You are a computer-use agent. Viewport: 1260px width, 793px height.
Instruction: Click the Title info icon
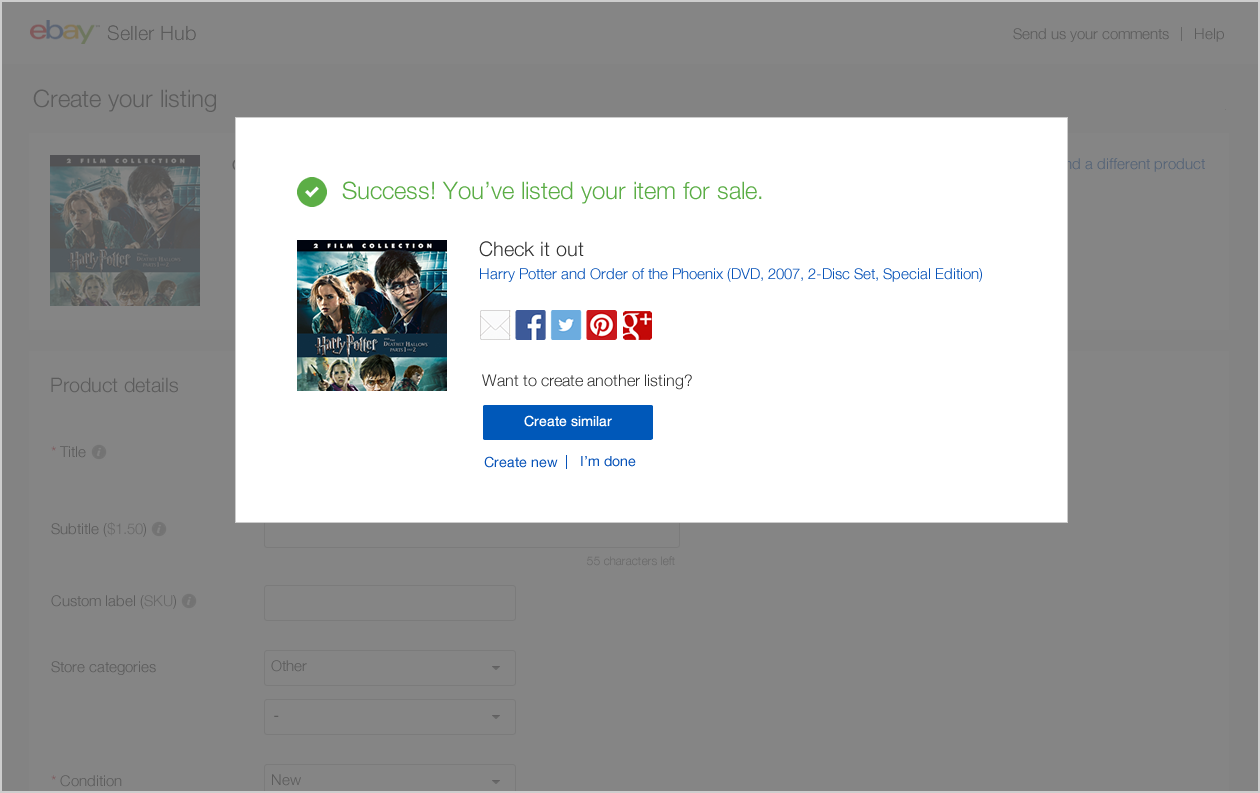pyautogui.click(x=99, y=452)
